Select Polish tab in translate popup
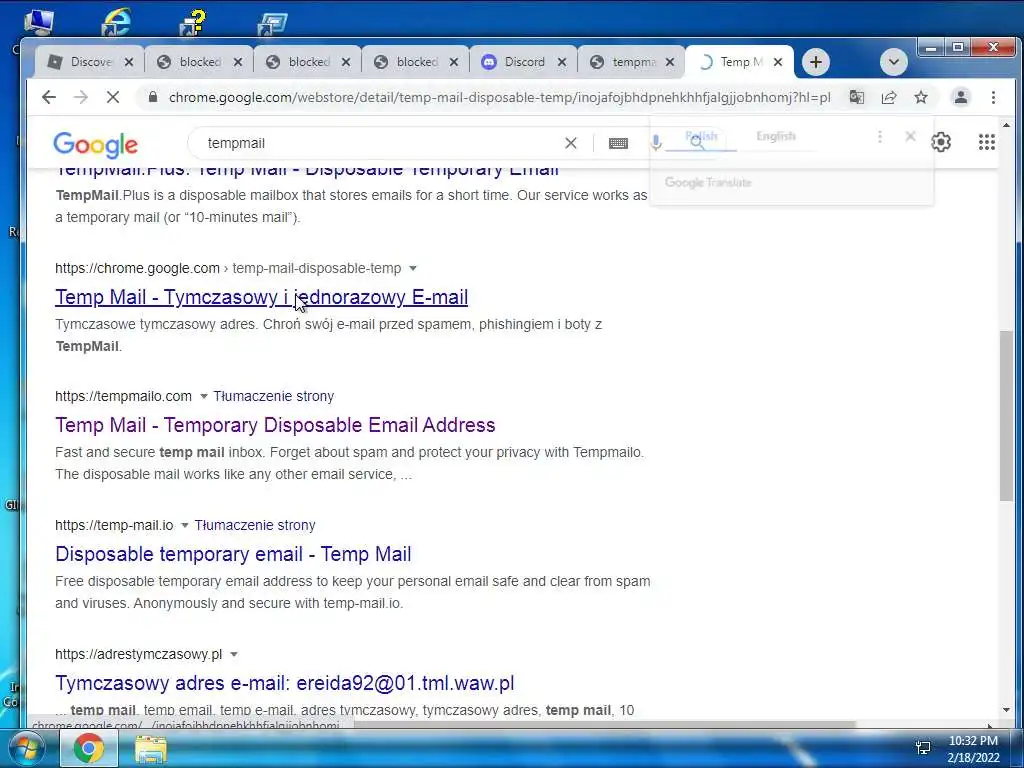This screenshot has height=768, width=1024. pos(701,136)
